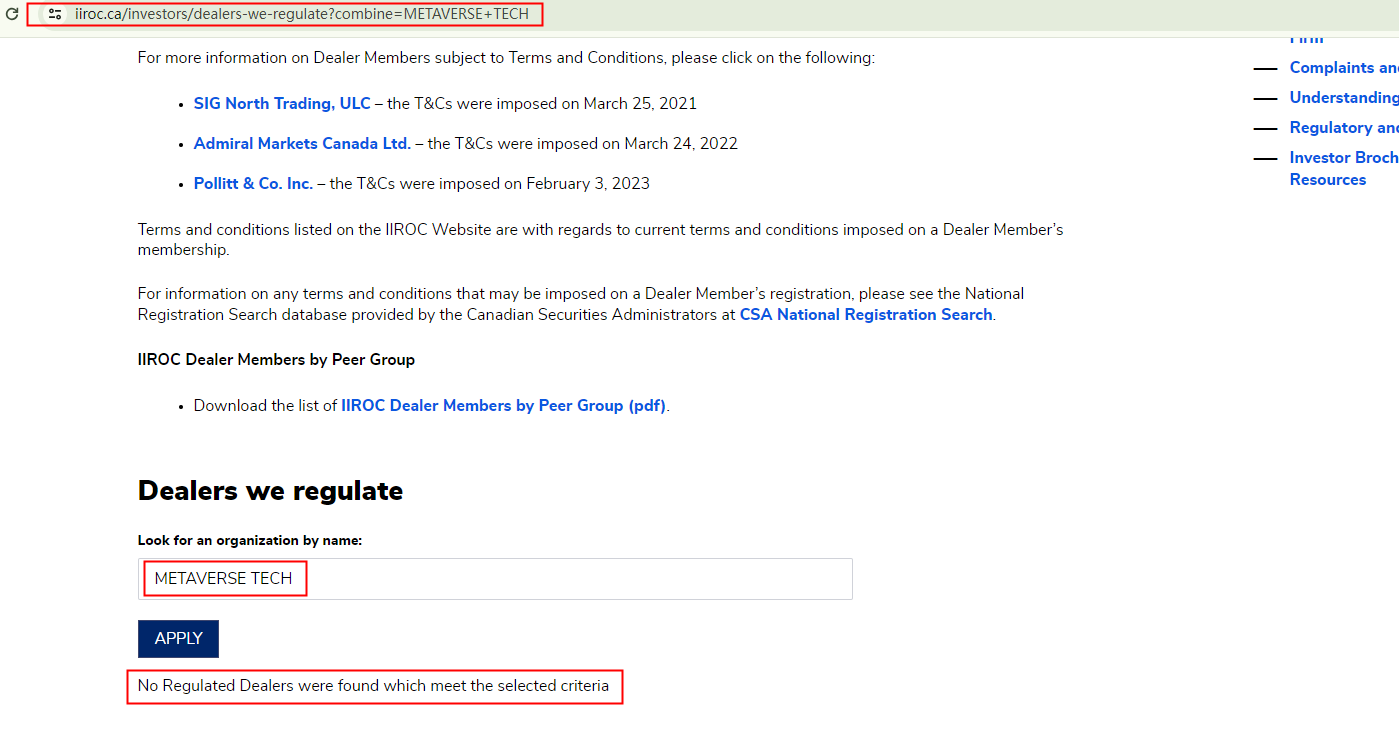This screenshot has width=1399, height=731.
Task: Open site information icon in address bar
Action: click(55, 14)
